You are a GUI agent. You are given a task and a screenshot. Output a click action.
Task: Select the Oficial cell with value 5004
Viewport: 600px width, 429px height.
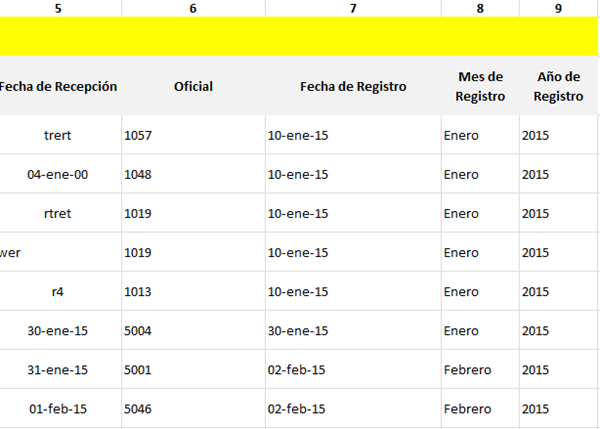pos(193,331)
